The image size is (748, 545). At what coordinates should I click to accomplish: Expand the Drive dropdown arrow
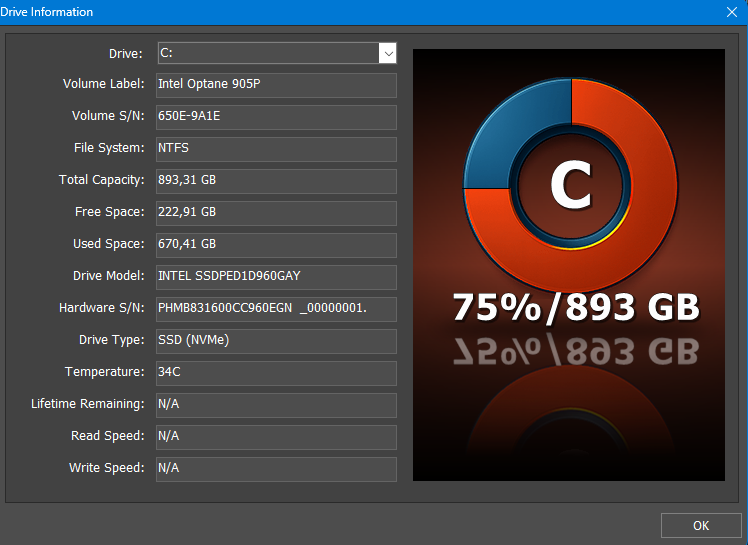pos(387,53)
